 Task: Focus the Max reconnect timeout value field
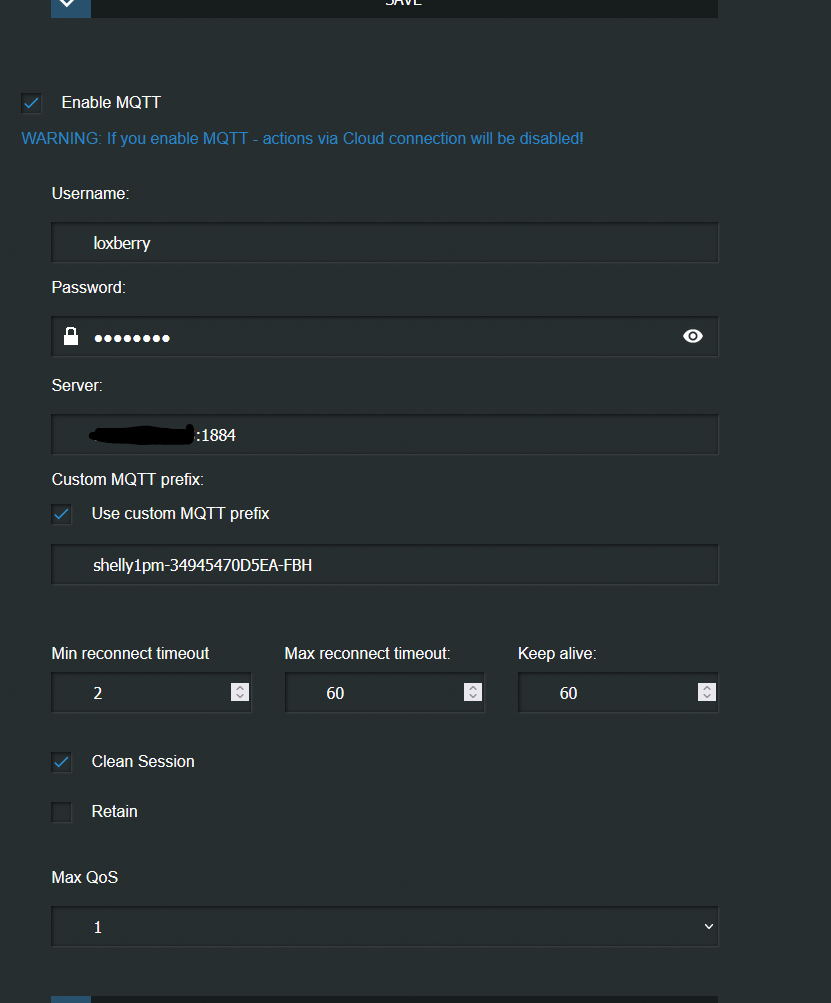pos(375,693)
